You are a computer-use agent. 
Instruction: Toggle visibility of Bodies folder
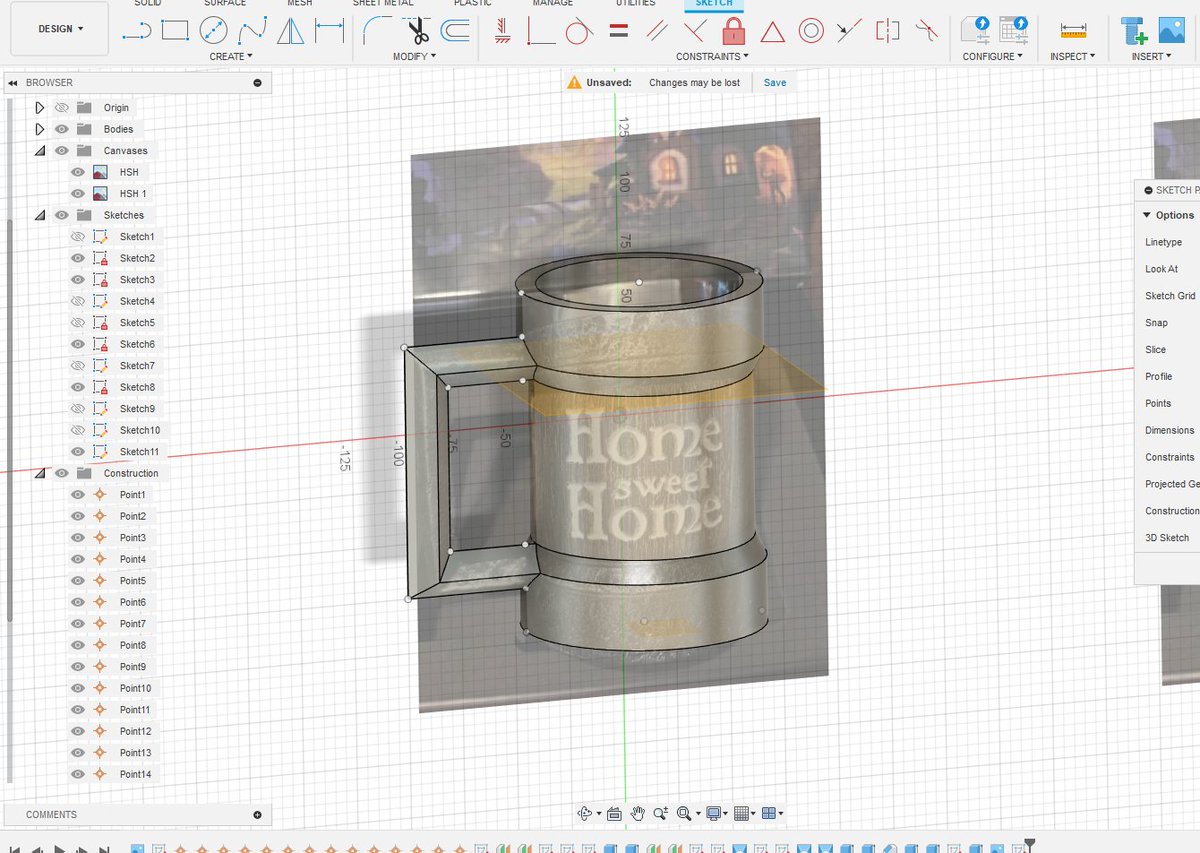[62, 129]
